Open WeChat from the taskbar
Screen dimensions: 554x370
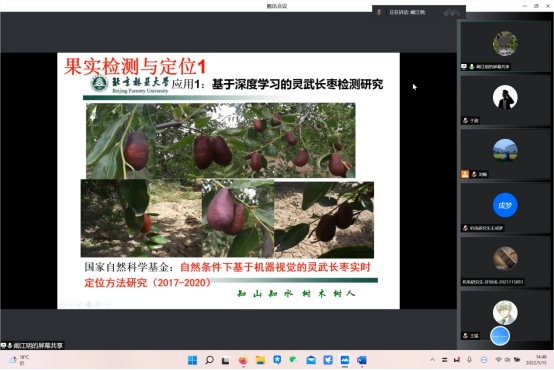click(294, 360)
